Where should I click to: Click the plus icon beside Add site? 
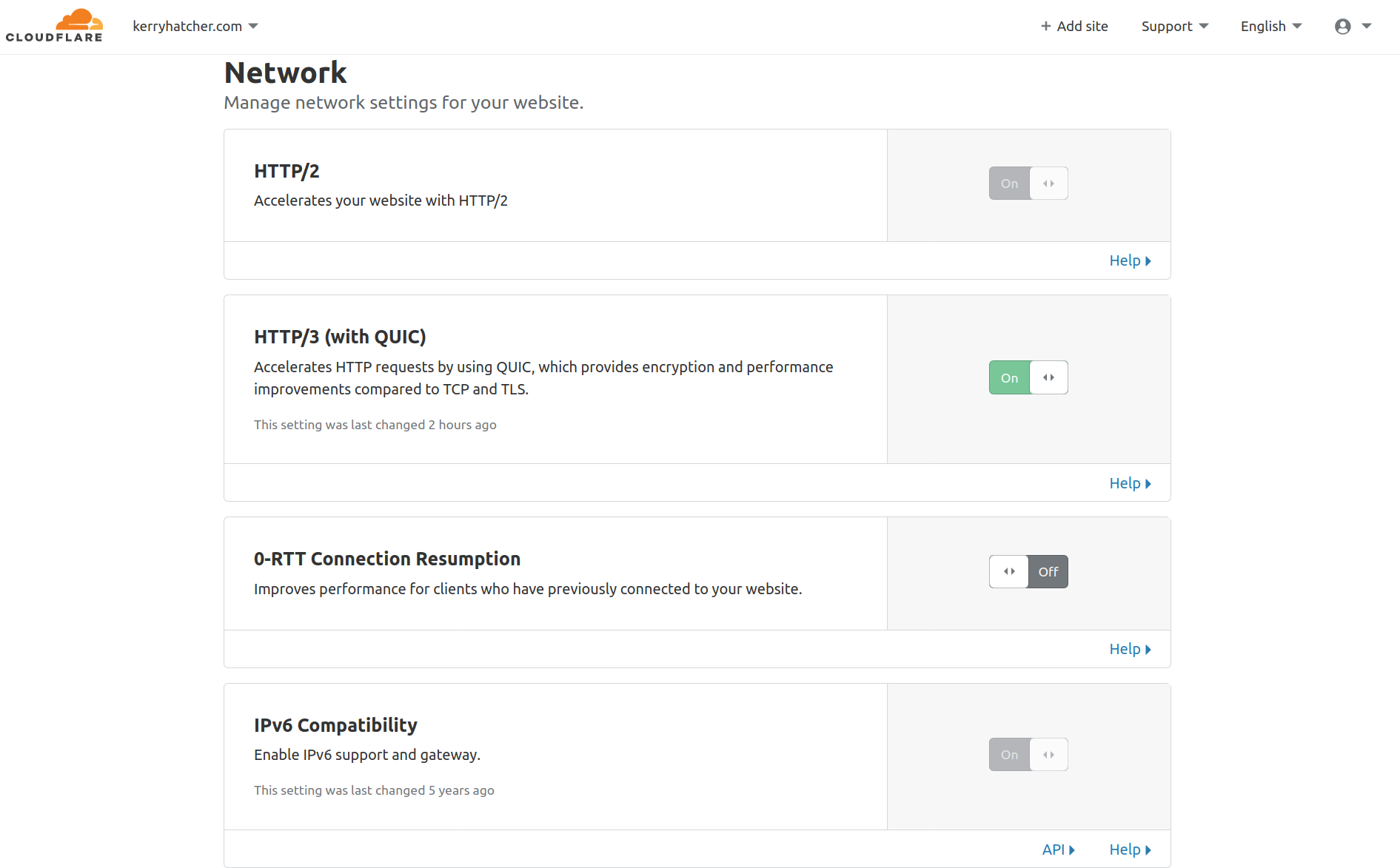coord(1045,27)
